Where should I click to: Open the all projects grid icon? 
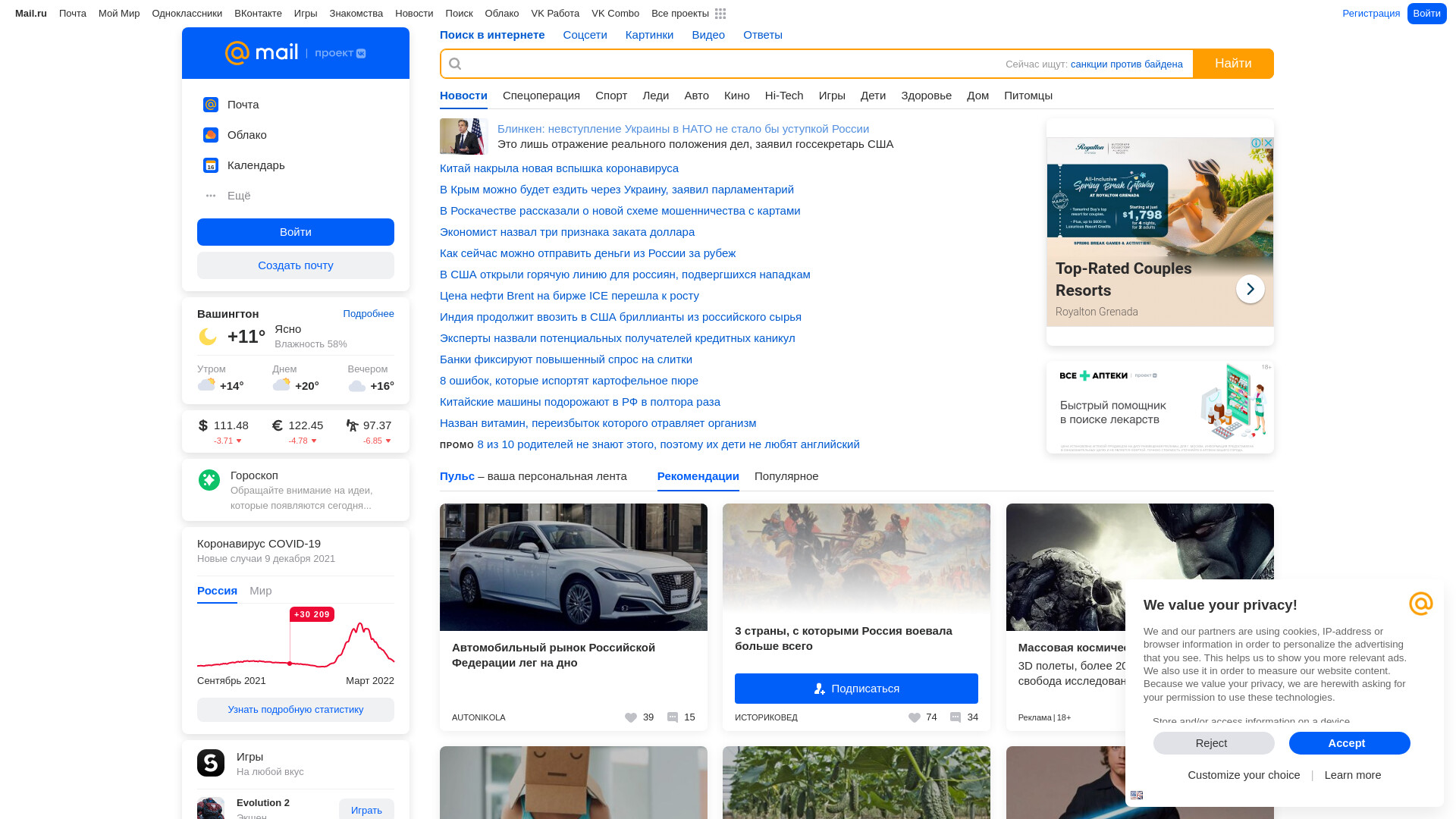[x=720, y=14]
